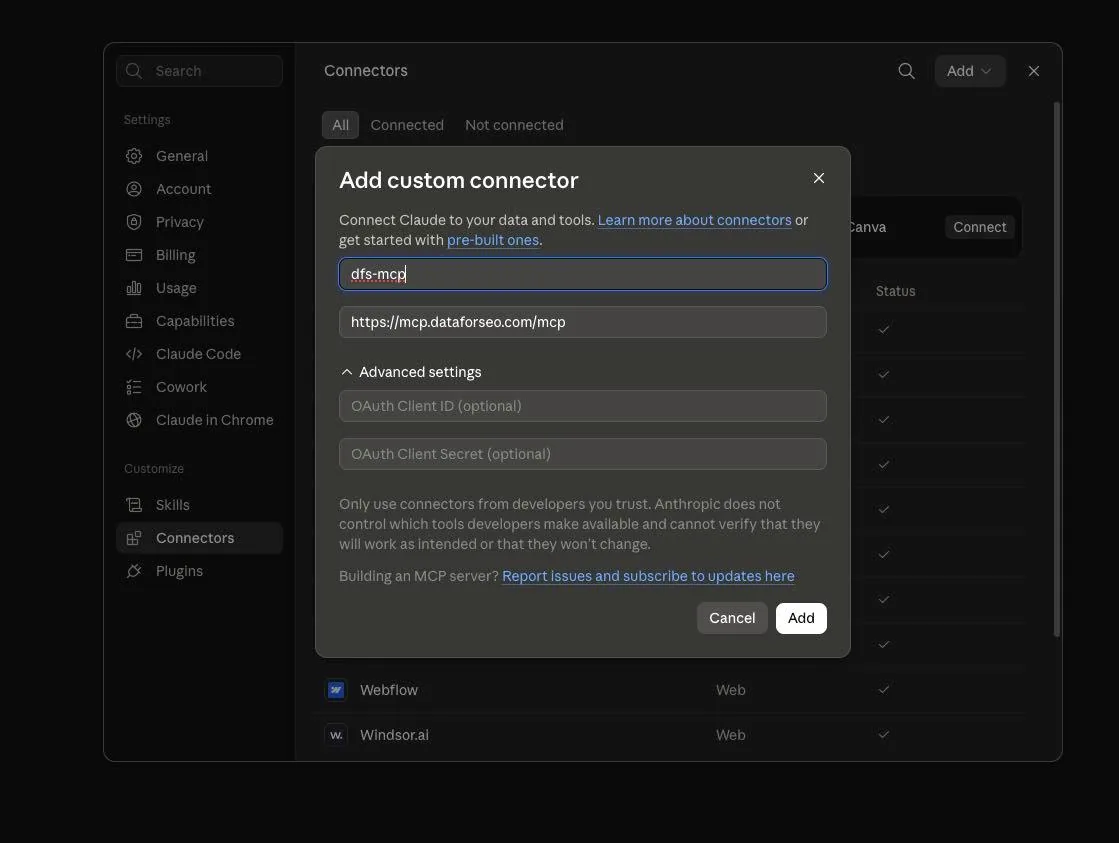Click the Webflow row status checkmark
Image resolution: width=1119 pixels, height=843 pixels.
(883, 690)
